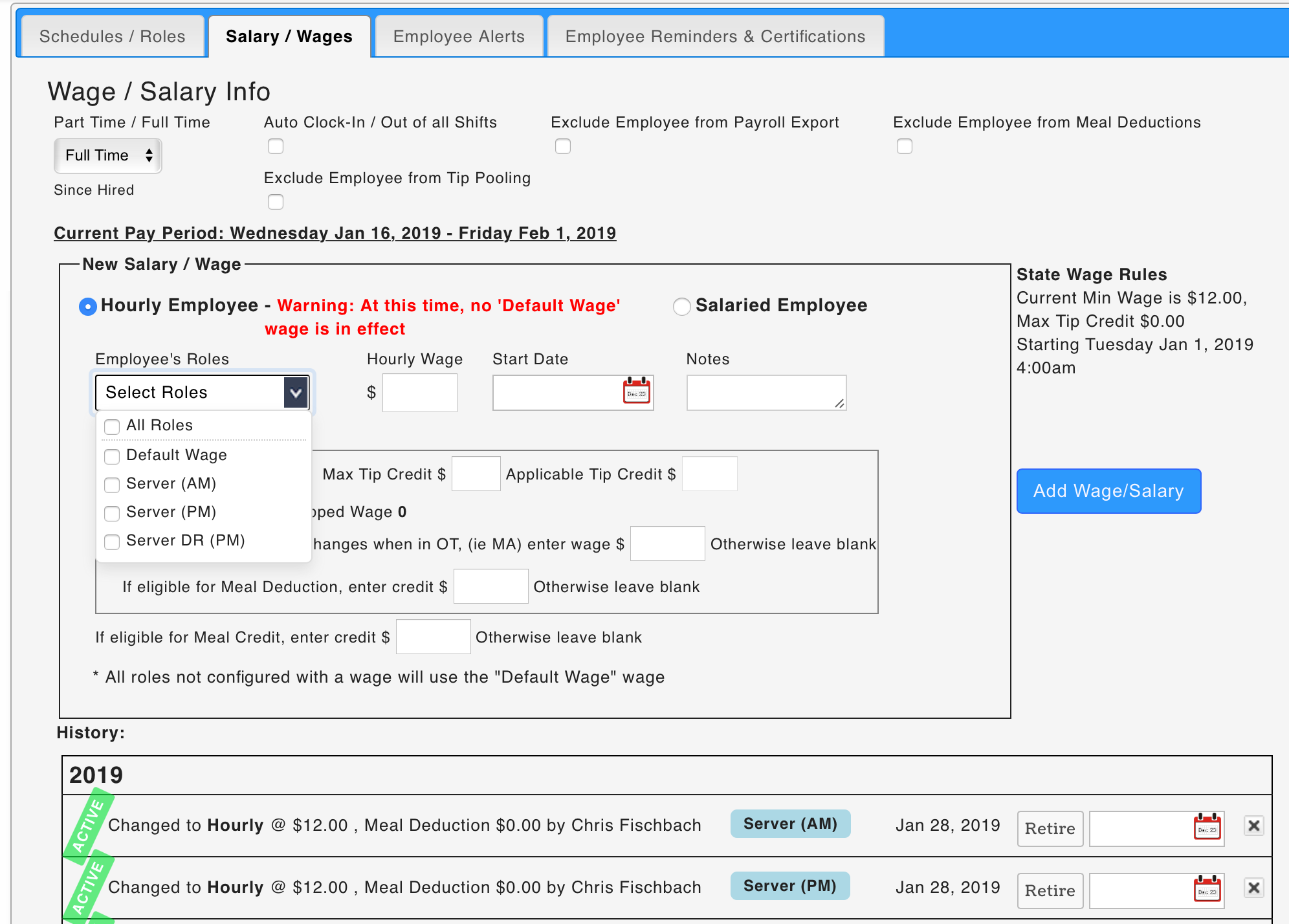Click the Server (PM) role badge

tap(789, 886)
